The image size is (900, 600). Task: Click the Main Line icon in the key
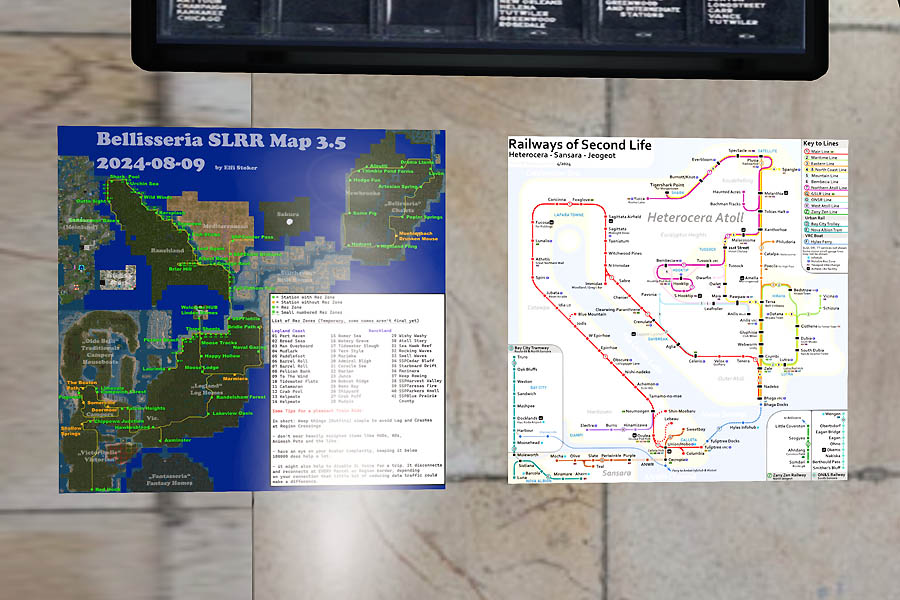pyautogui.click(x=806, y=152)
